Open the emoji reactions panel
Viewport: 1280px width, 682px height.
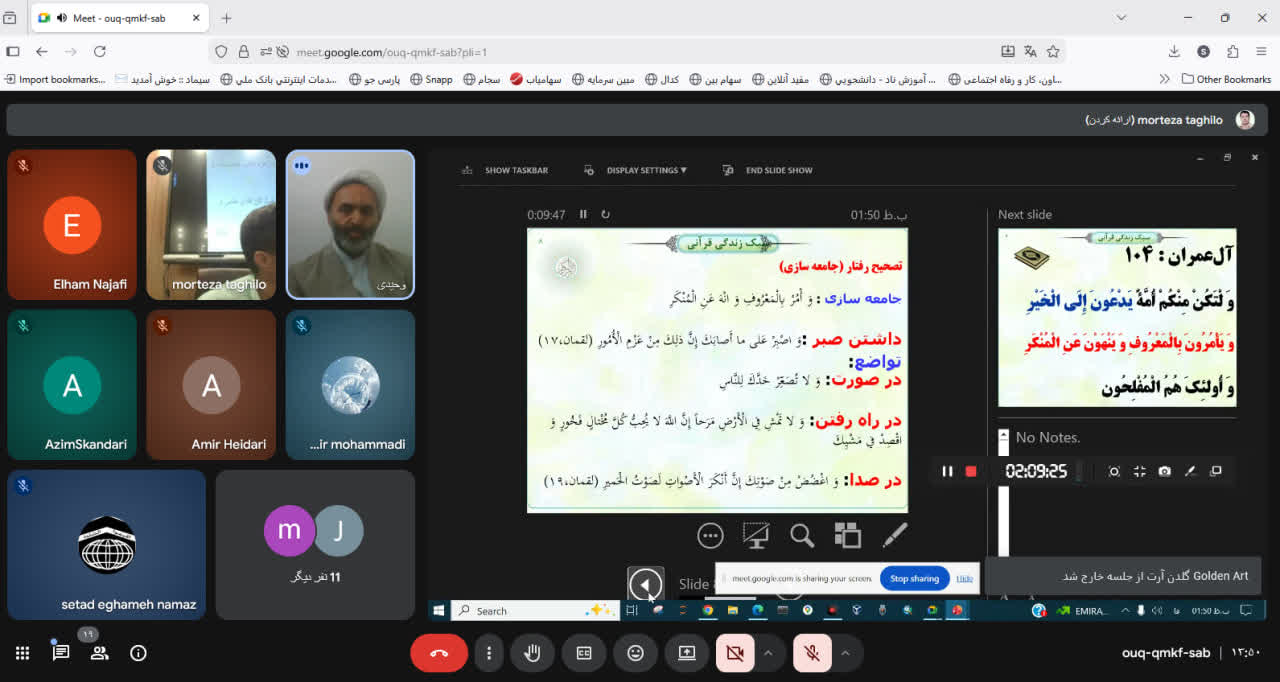point(635,653)
